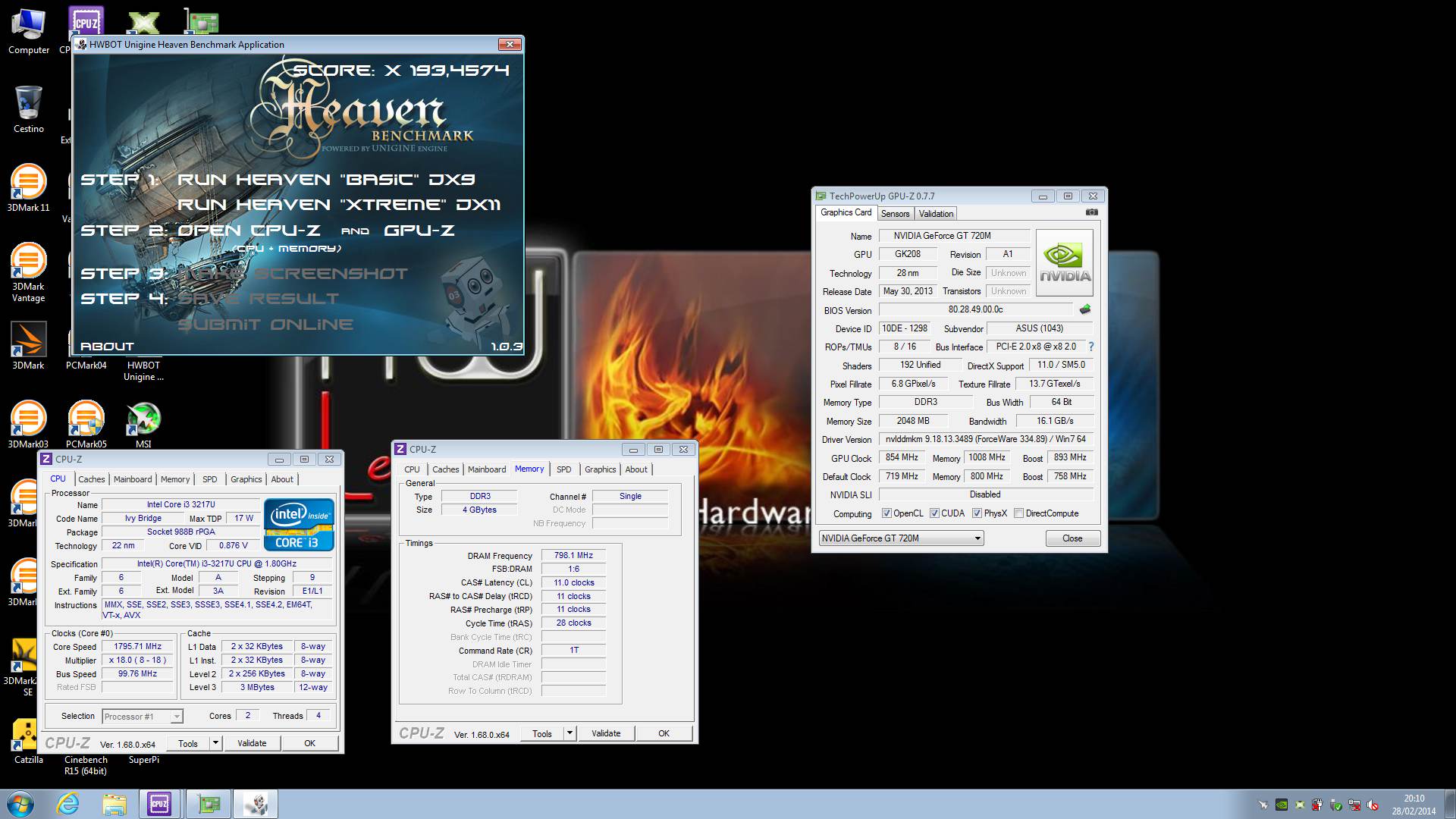Click Validate in left CPU-Z window

252,743
